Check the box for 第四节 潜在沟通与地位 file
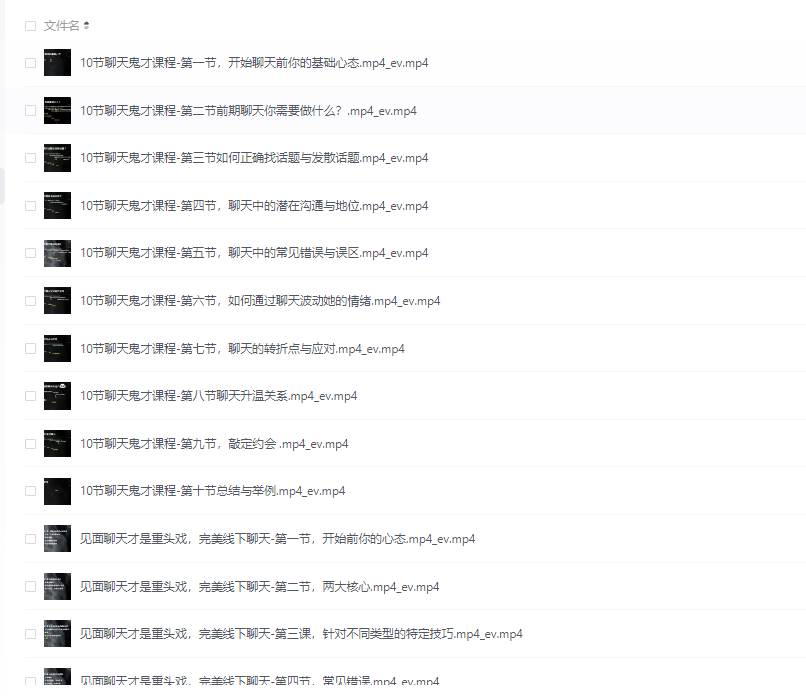This screenshot has width=806, height=700. [30, 206]
